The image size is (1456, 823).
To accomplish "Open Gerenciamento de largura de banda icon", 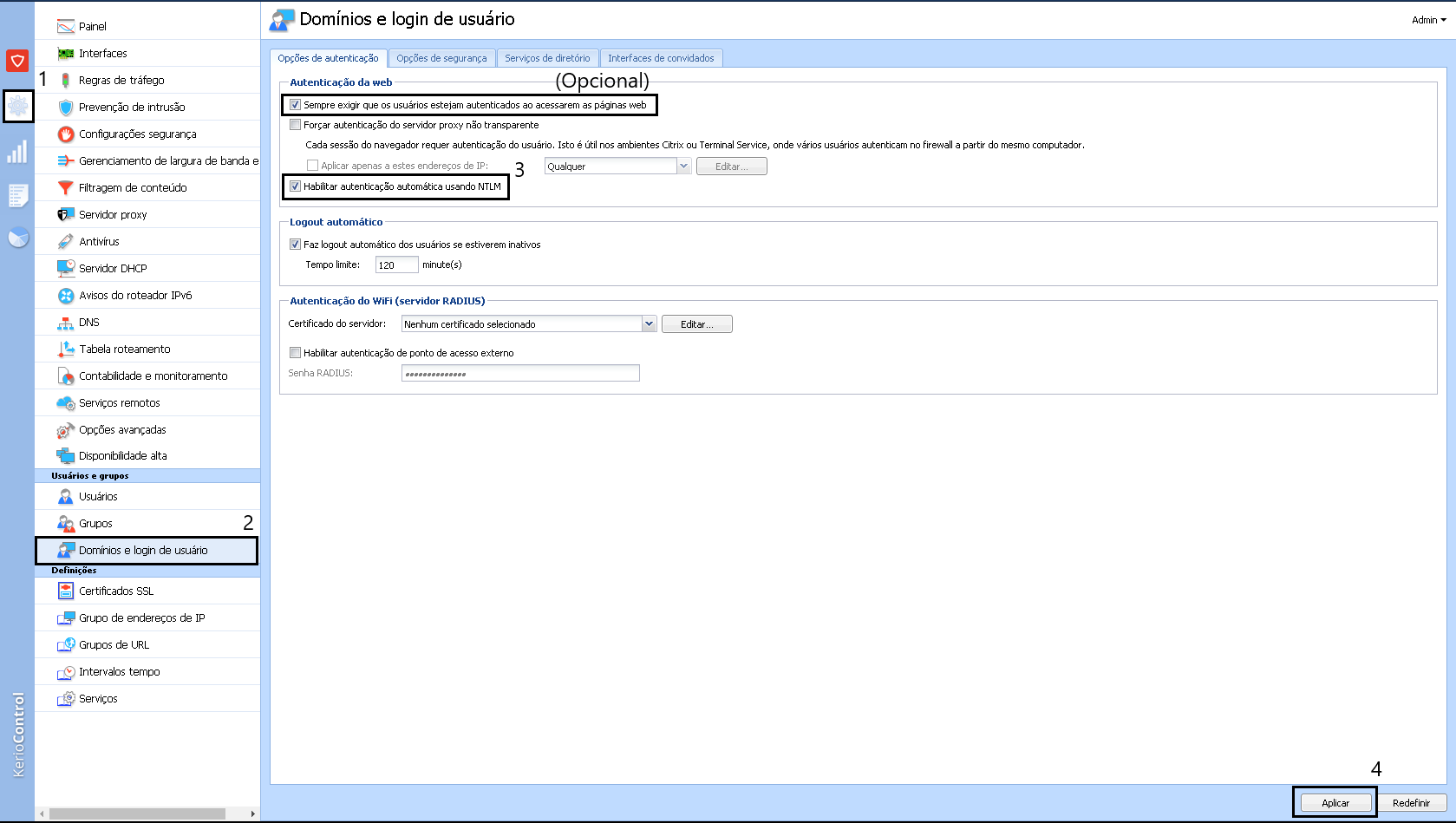I will point(65,160).
